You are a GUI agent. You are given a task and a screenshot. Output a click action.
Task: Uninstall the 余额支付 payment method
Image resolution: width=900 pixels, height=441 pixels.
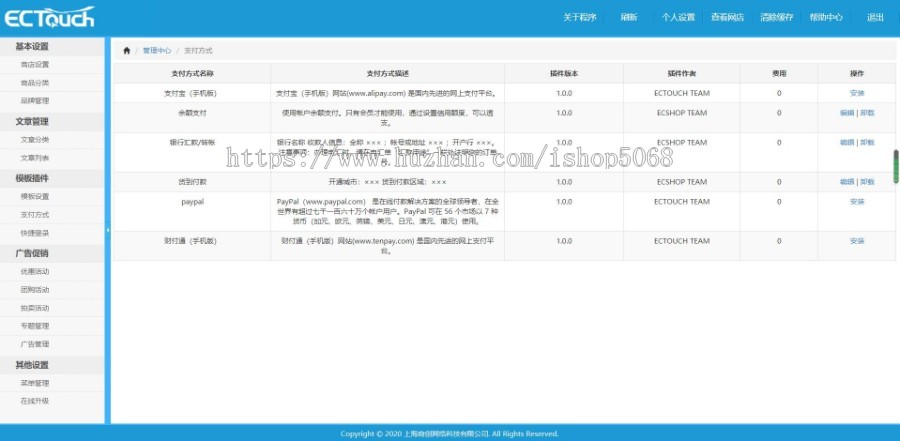(x=867, y=113)
